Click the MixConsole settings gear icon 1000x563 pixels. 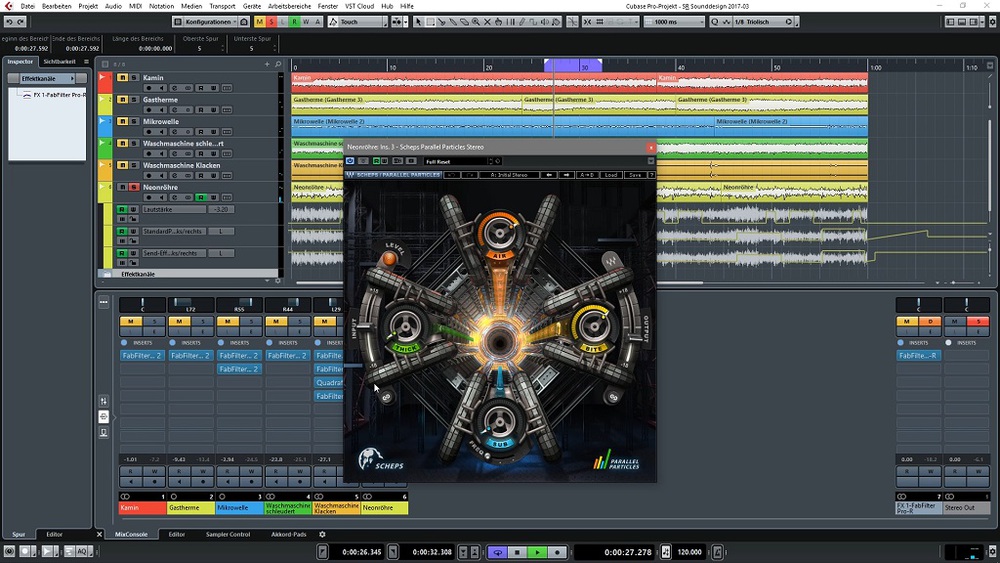click(322, 534)
